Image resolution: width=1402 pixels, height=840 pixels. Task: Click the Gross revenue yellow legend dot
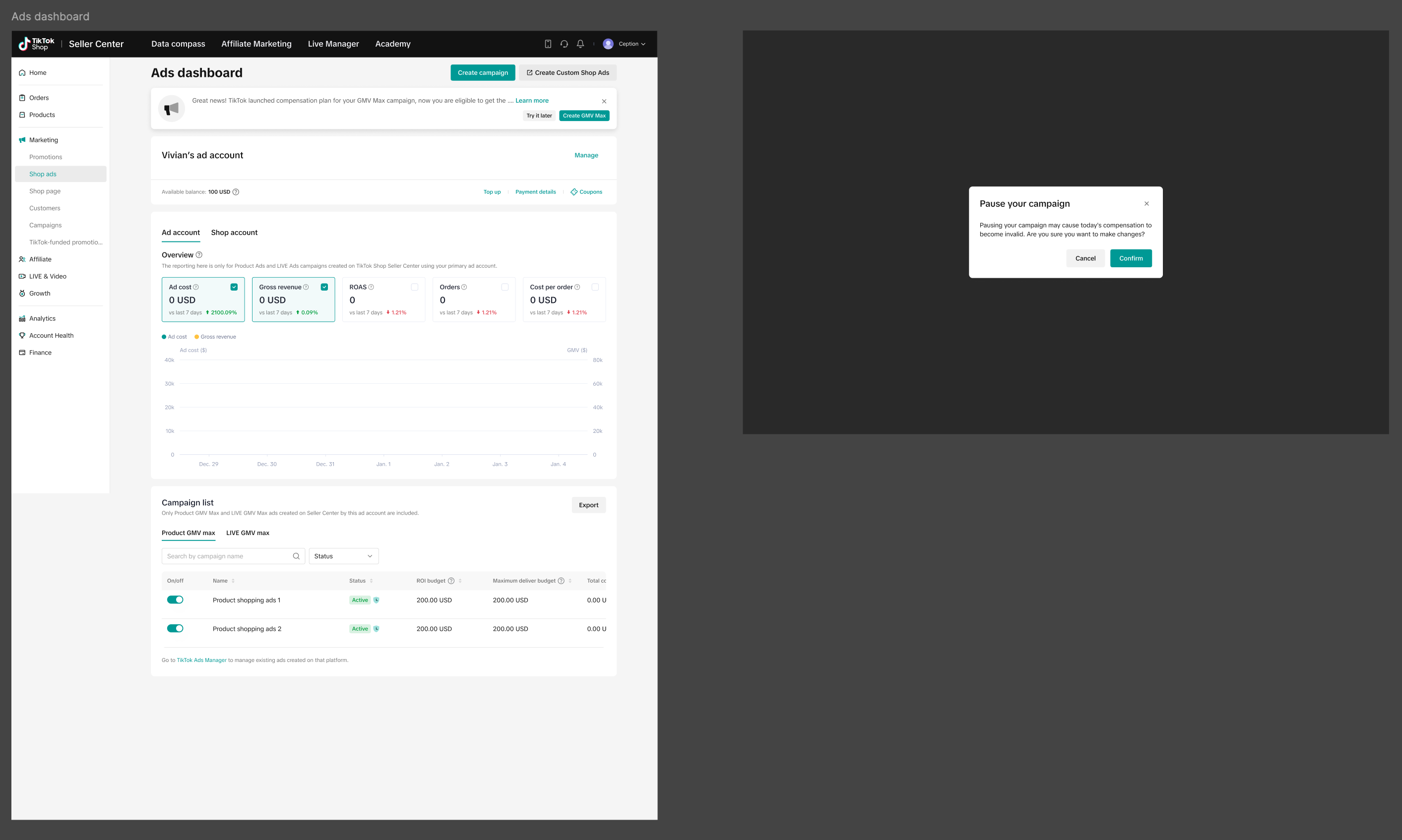point(196,337)
